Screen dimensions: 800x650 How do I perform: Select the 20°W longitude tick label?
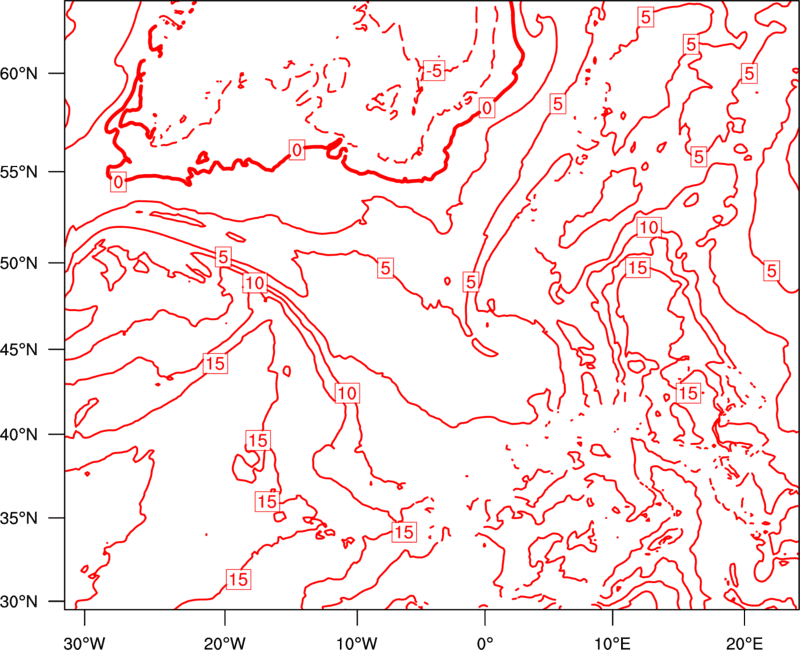(x=224, y=643)
